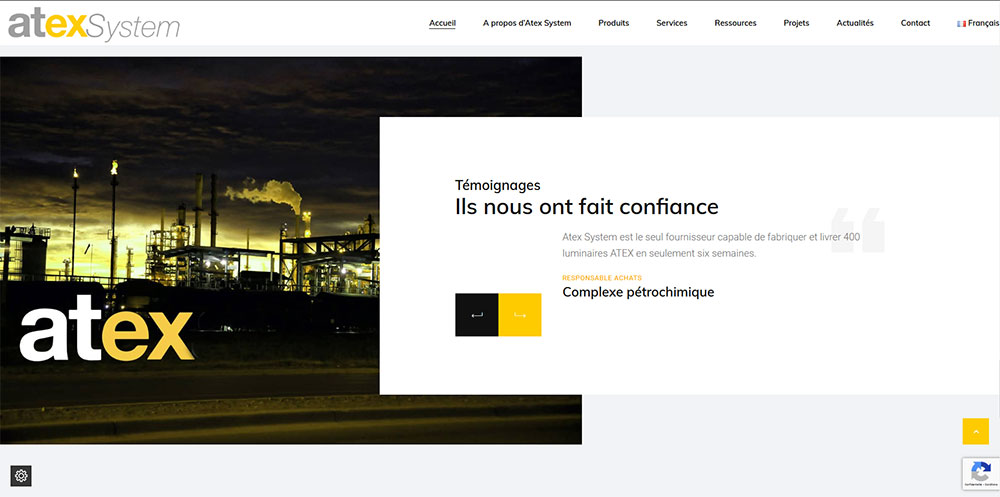Show the previous testimonial with the black arrow
The image size is (1000, 497).
pyautogui.click(x=476, y=315)
